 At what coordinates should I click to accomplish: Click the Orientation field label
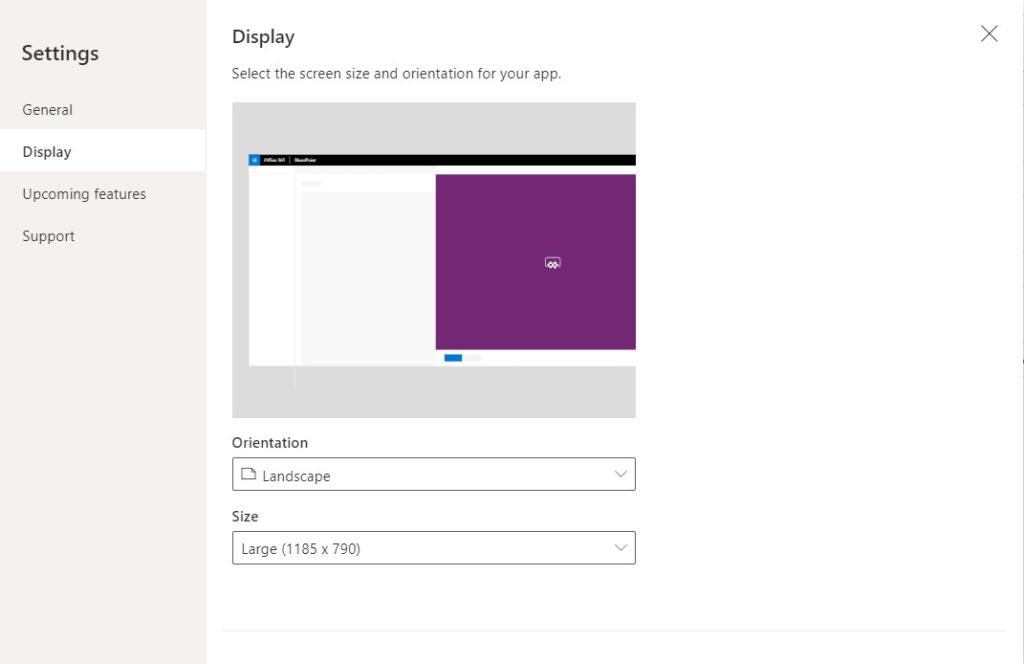tap(270, 443)
